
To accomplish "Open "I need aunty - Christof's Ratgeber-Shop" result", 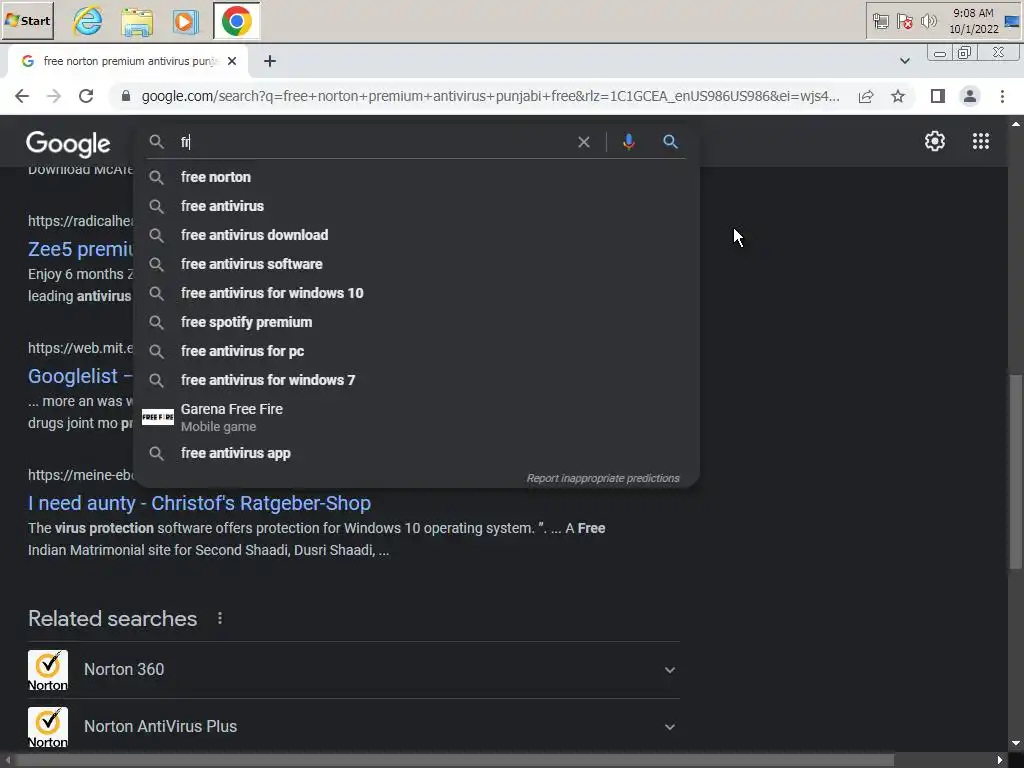I will 199,503.
